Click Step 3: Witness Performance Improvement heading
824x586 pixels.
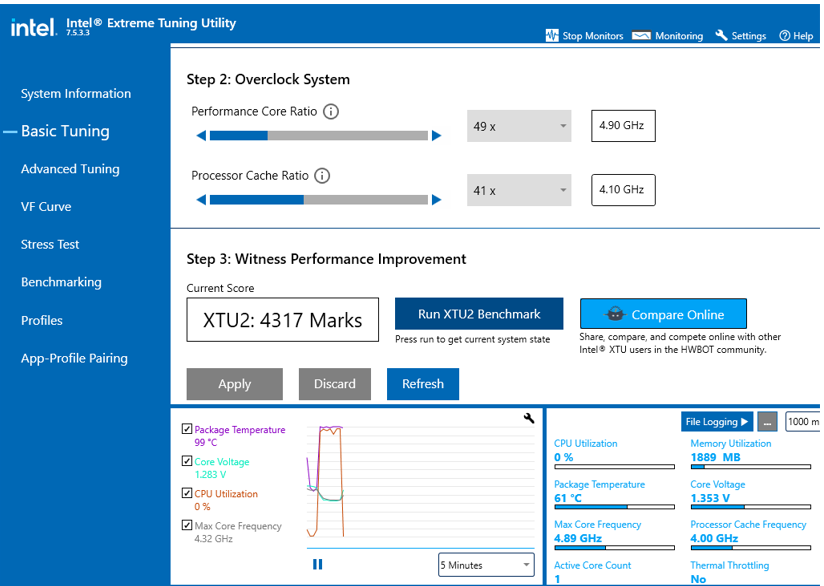pos(326,259)
